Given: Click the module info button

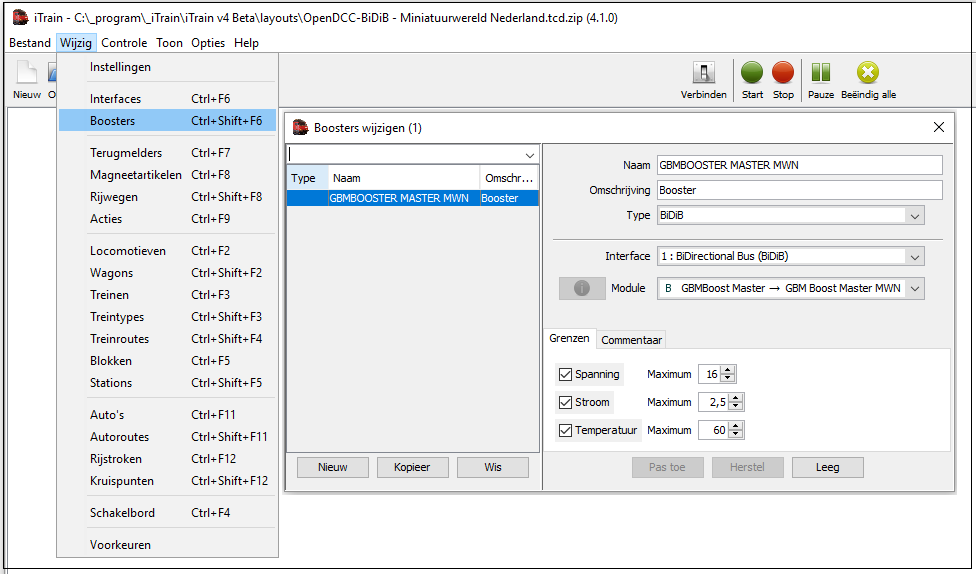Looking at the screenshot, I should coord(582,288).
